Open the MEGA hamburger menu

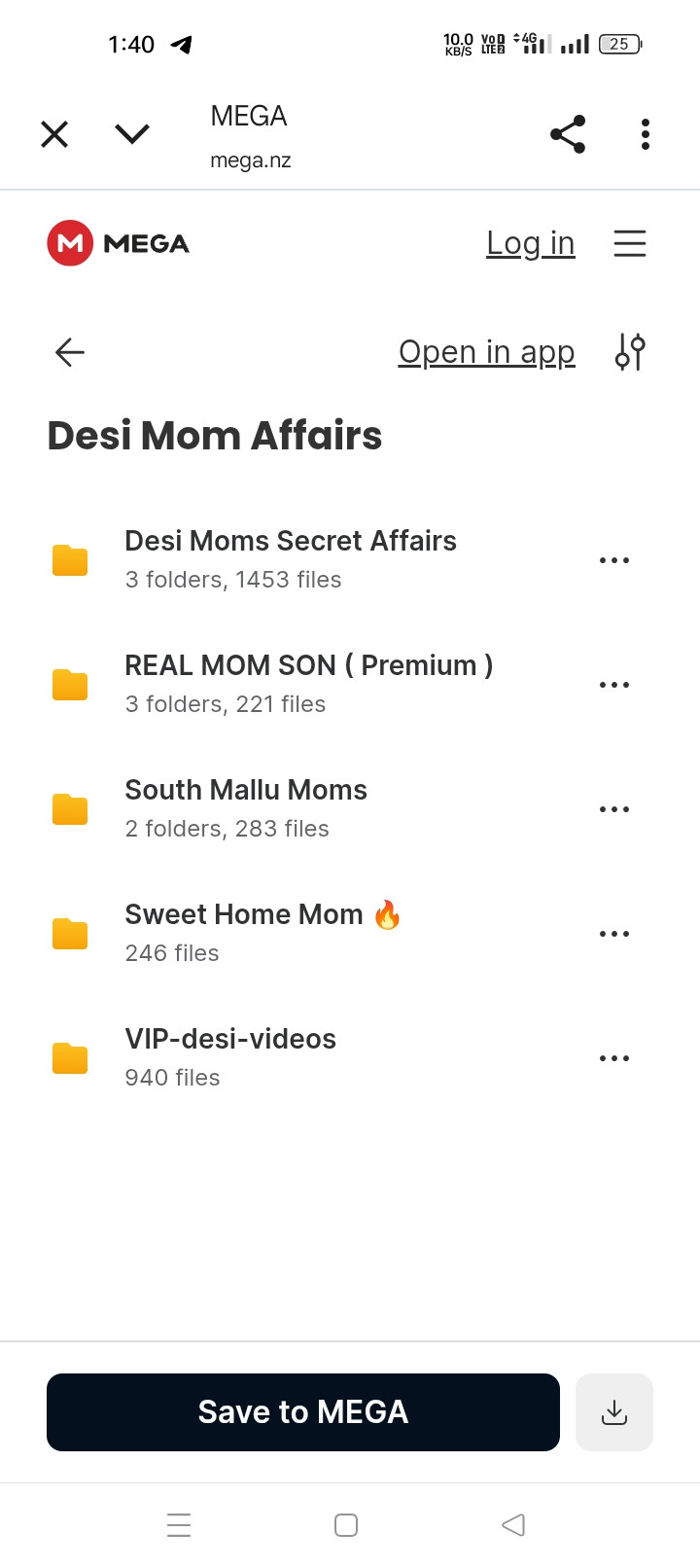630,243
